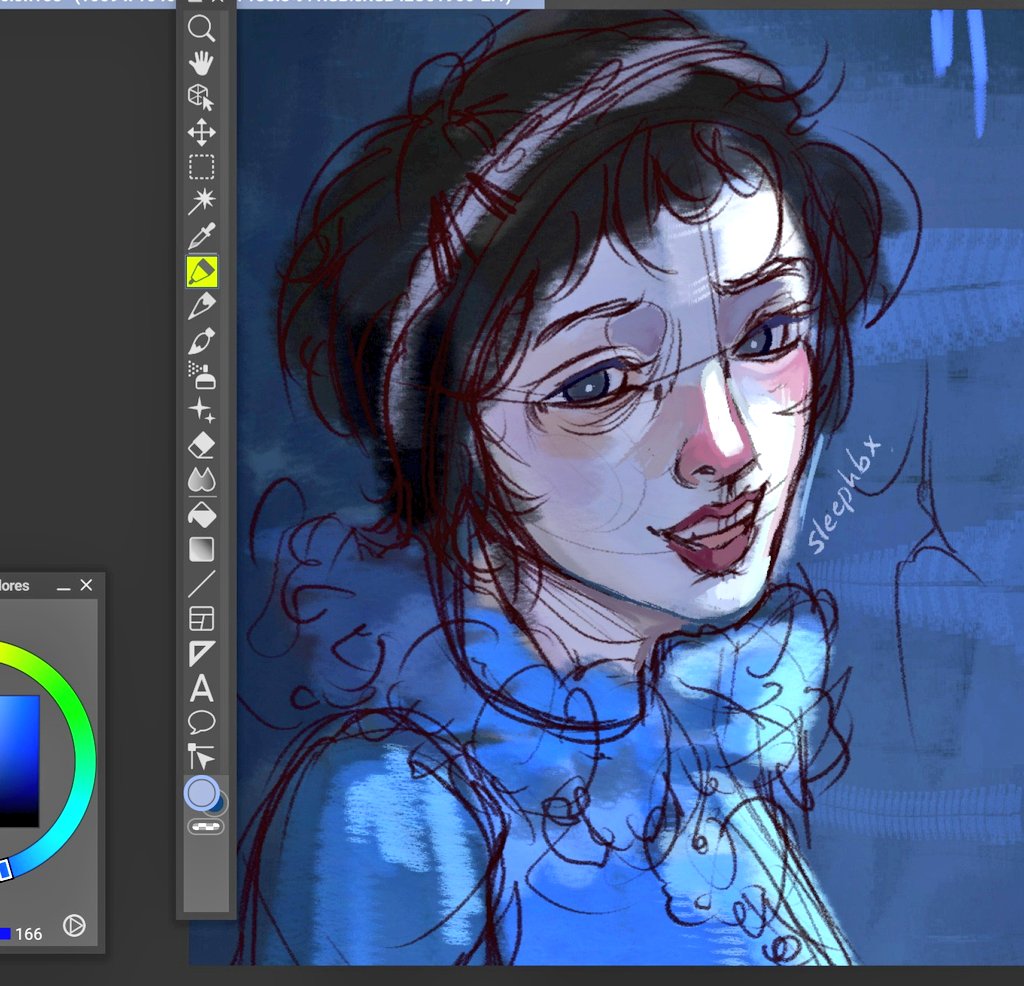Viewport: 1024px width, 986px height.
Task: Activate the Fill bucket tool
Action: pos(202,514)
